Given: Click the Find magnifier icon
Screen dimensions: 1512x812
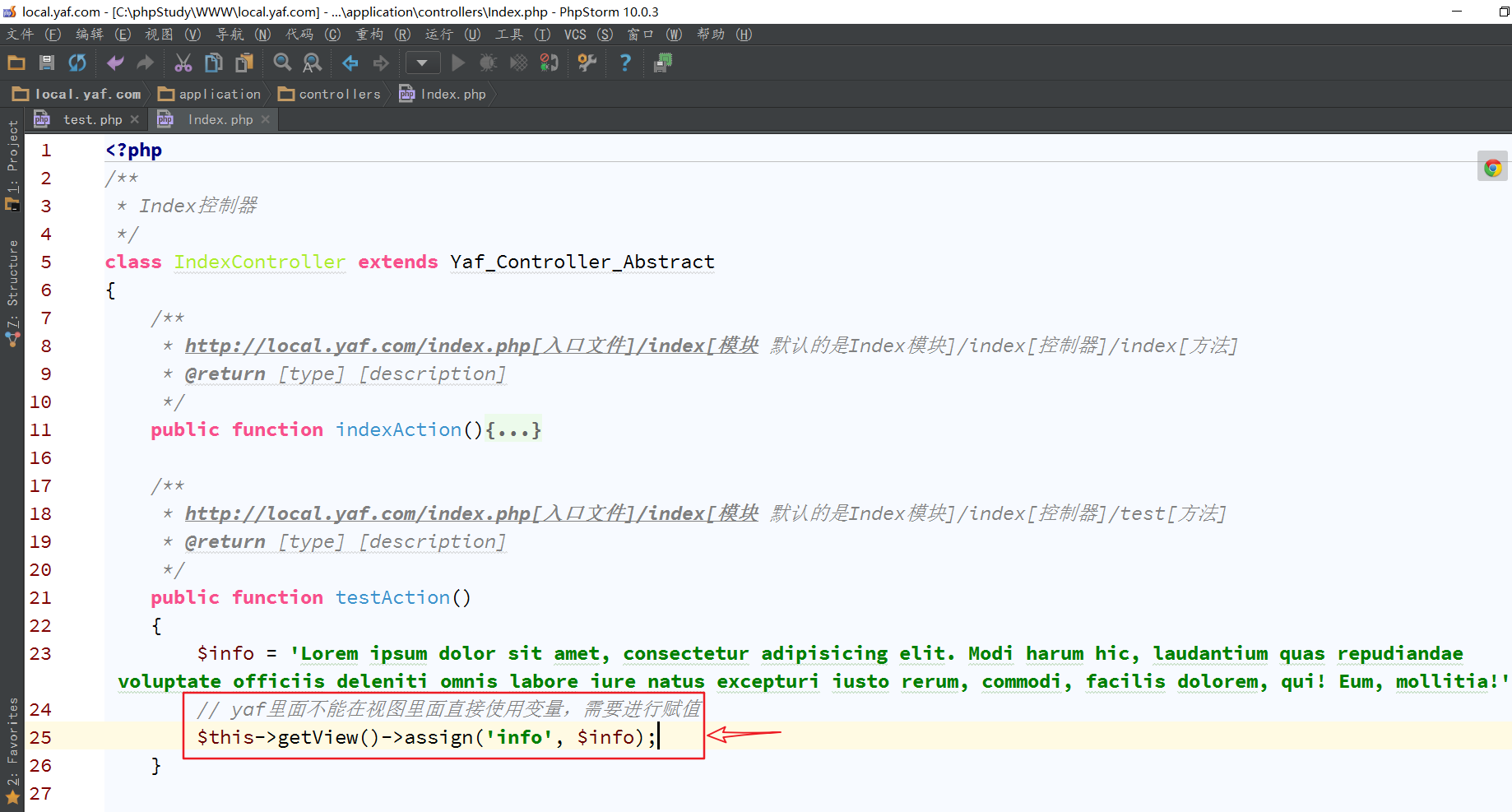Looking at the screenshot, I should pos(282,63).
